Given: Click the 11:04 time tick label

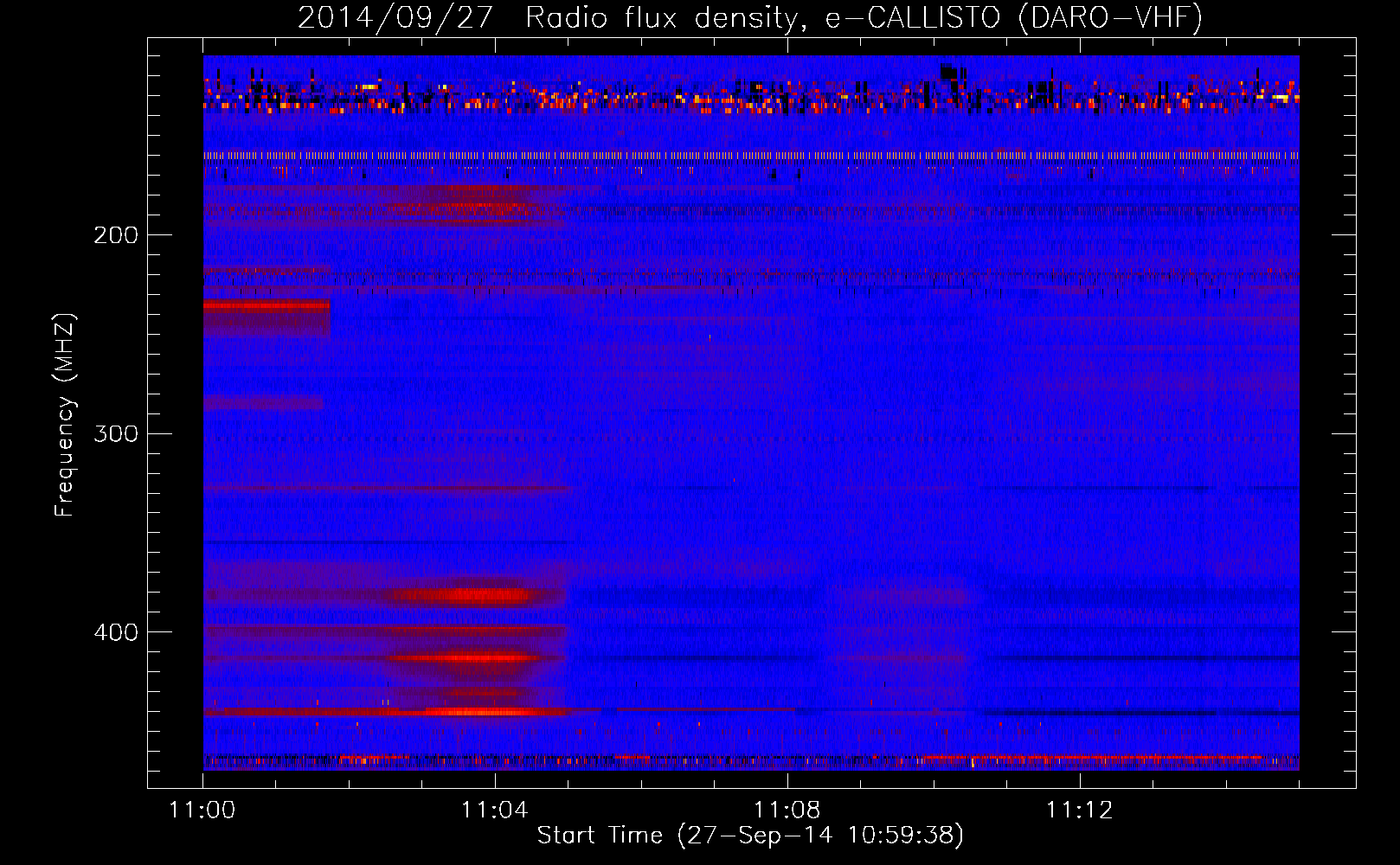Looking at the screenshot, I should tap(495, 811).
